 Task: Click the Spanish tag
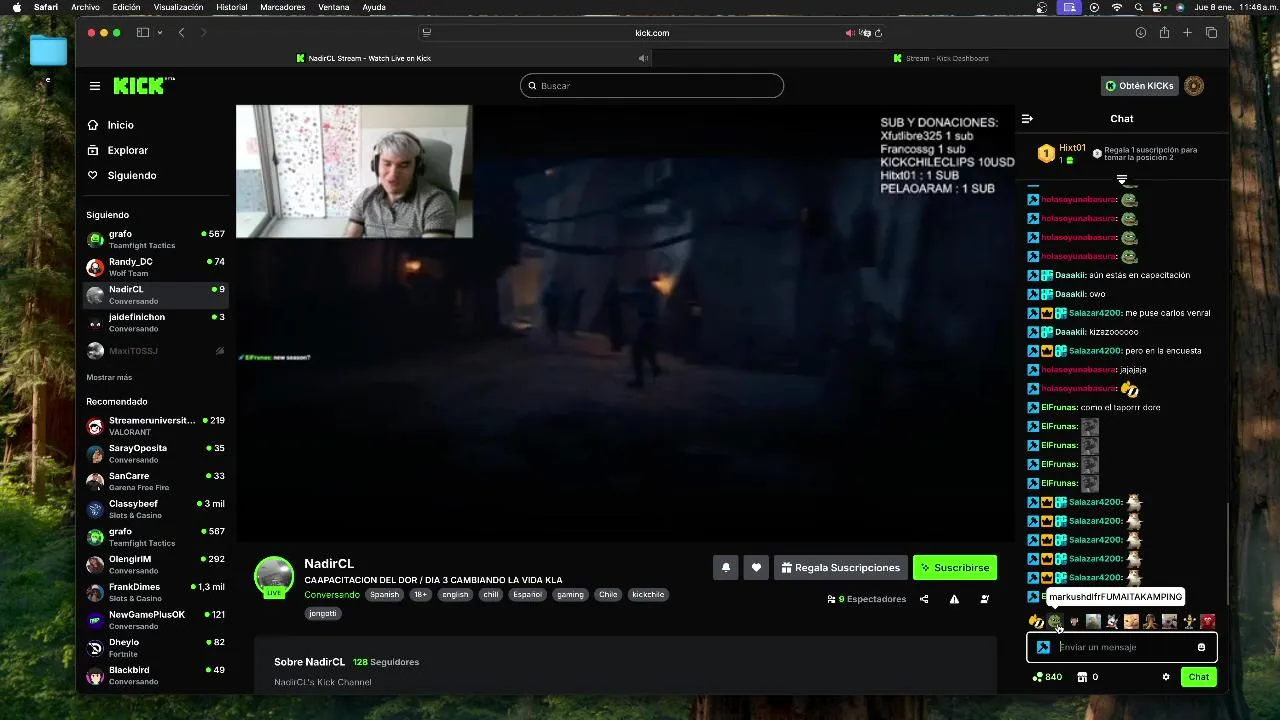click(x=384, y=594)
